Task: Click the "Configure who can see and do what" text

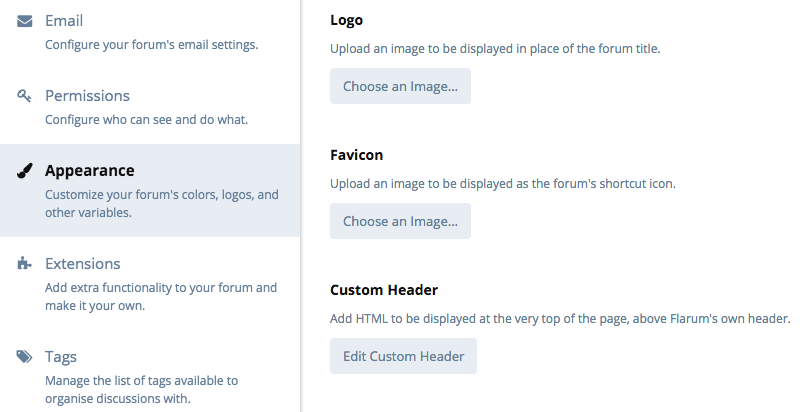Action: tap(146, 120)
